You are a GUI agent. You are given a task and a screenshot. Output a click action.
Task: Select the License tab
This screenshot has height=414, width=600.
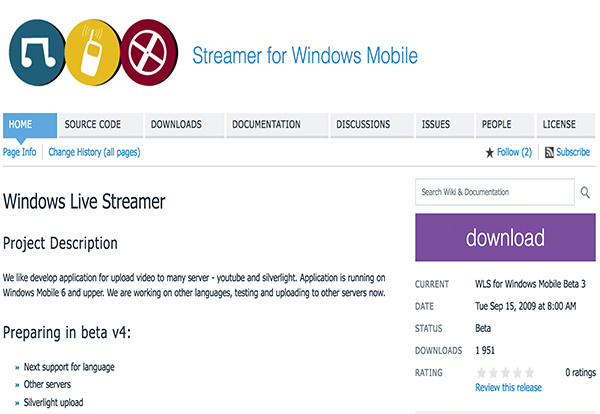coord(566,125)
